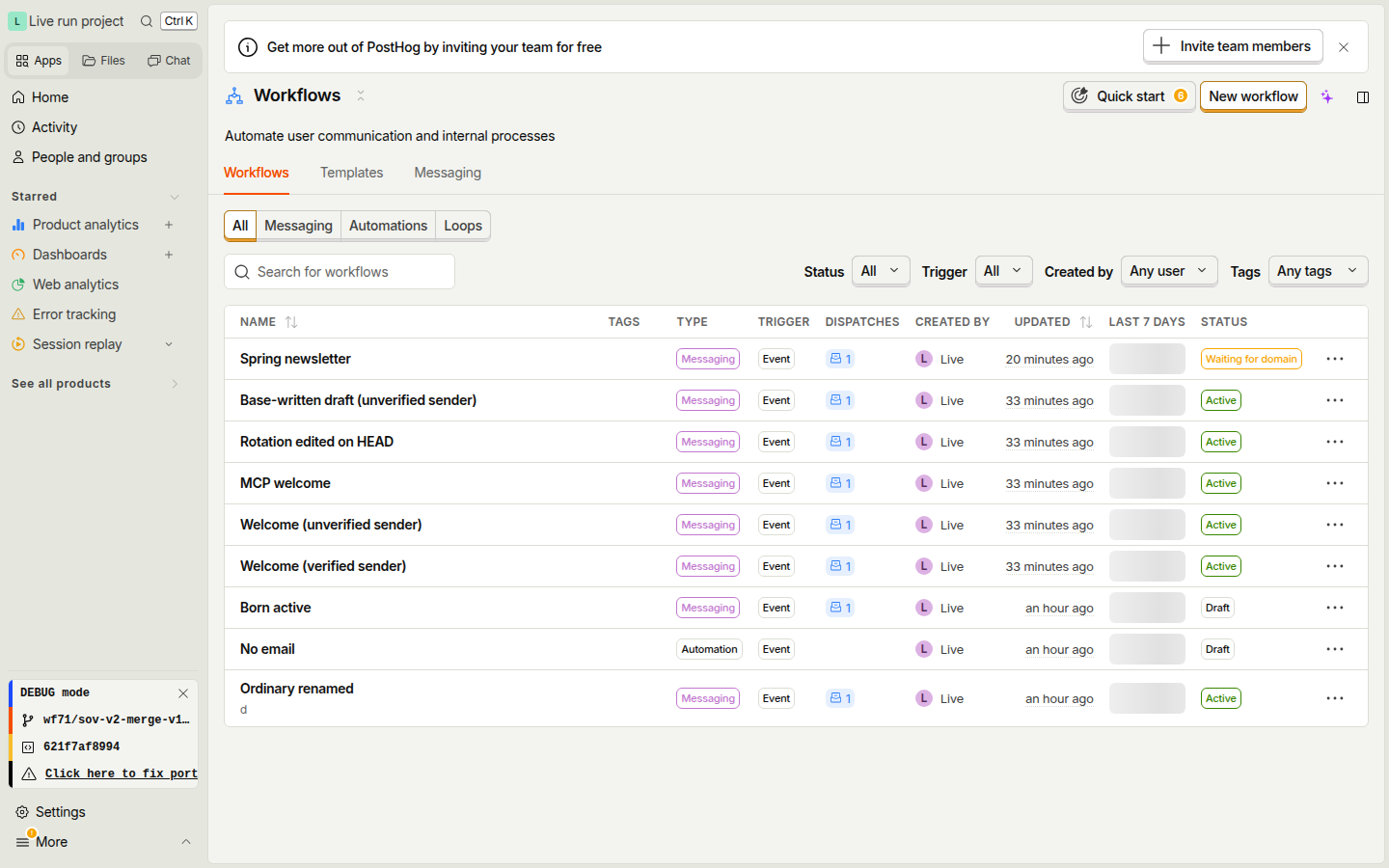The height and width of the screenshot is (868, 1389).
Task: Open Activity in the sidebar
Action: click(x=54, y=127)
